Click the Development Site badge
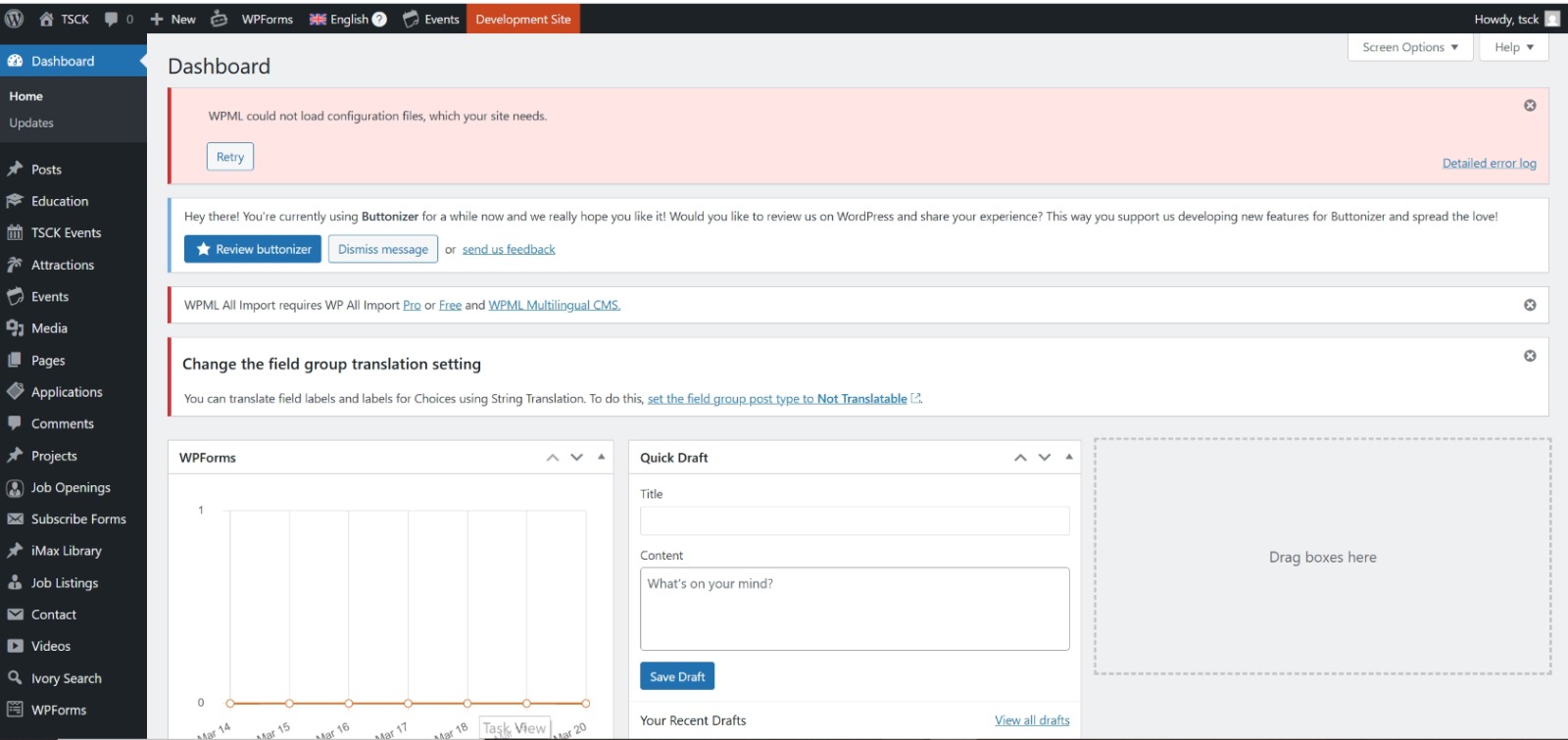Screen dimensions: 1568x740 [523, 19]
